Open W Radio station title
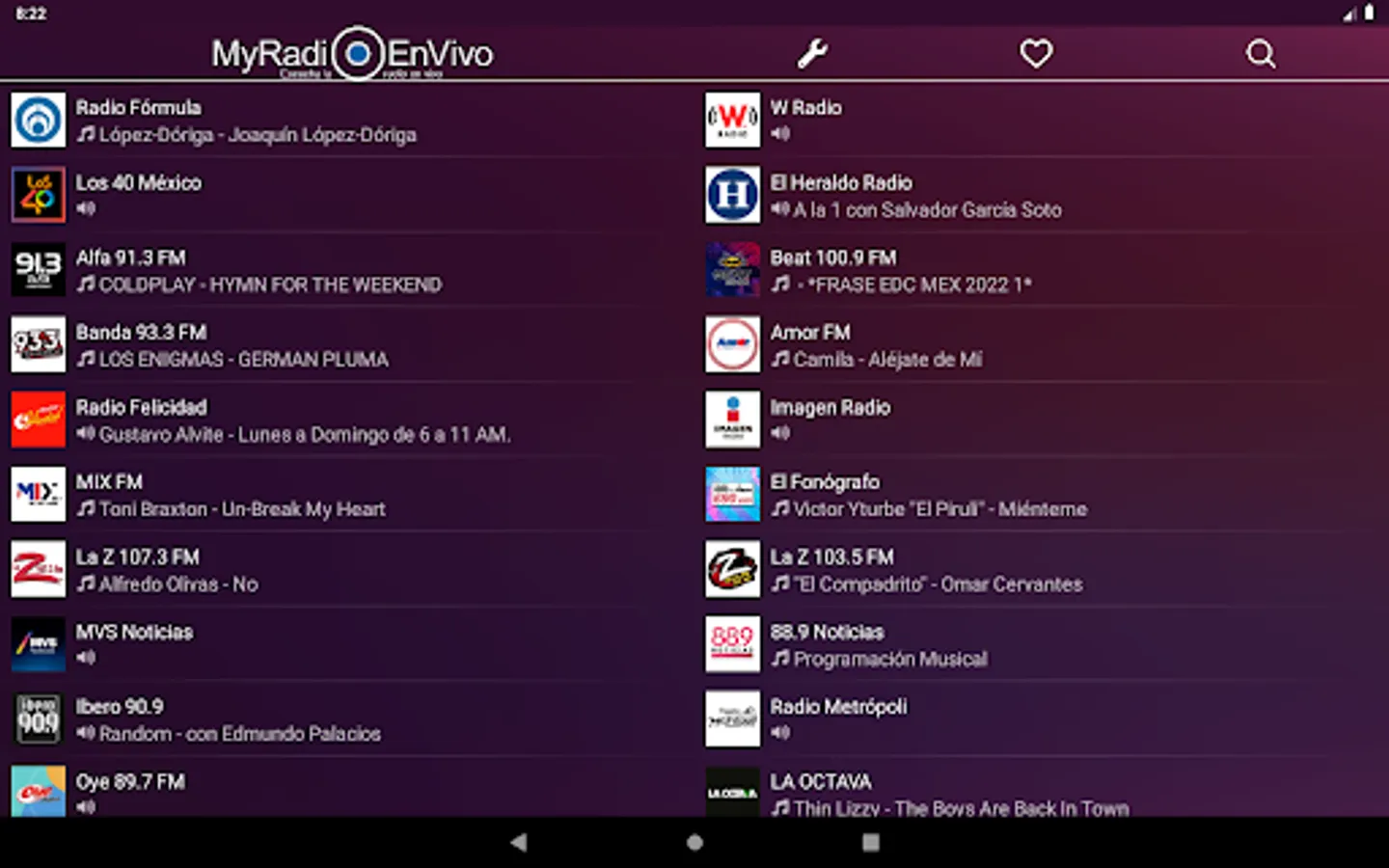 tap(805, 108)
